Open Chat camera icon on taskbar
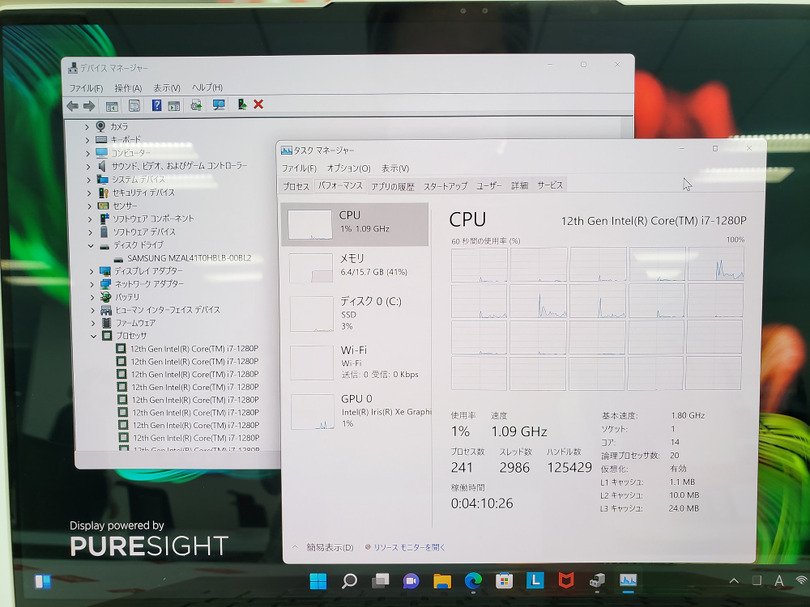Image resolution: width=810 pixels, height=607 pixels. coord(411,581)
